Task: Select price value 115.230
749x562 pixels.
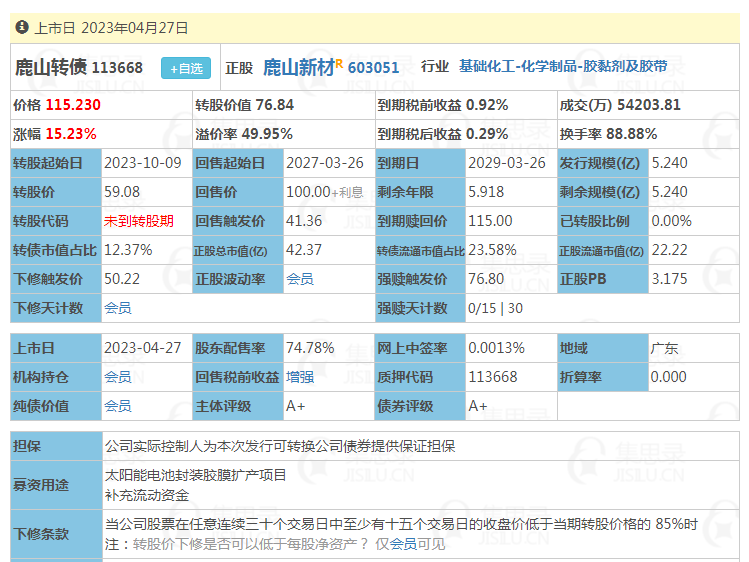Action: coord(73,105)
